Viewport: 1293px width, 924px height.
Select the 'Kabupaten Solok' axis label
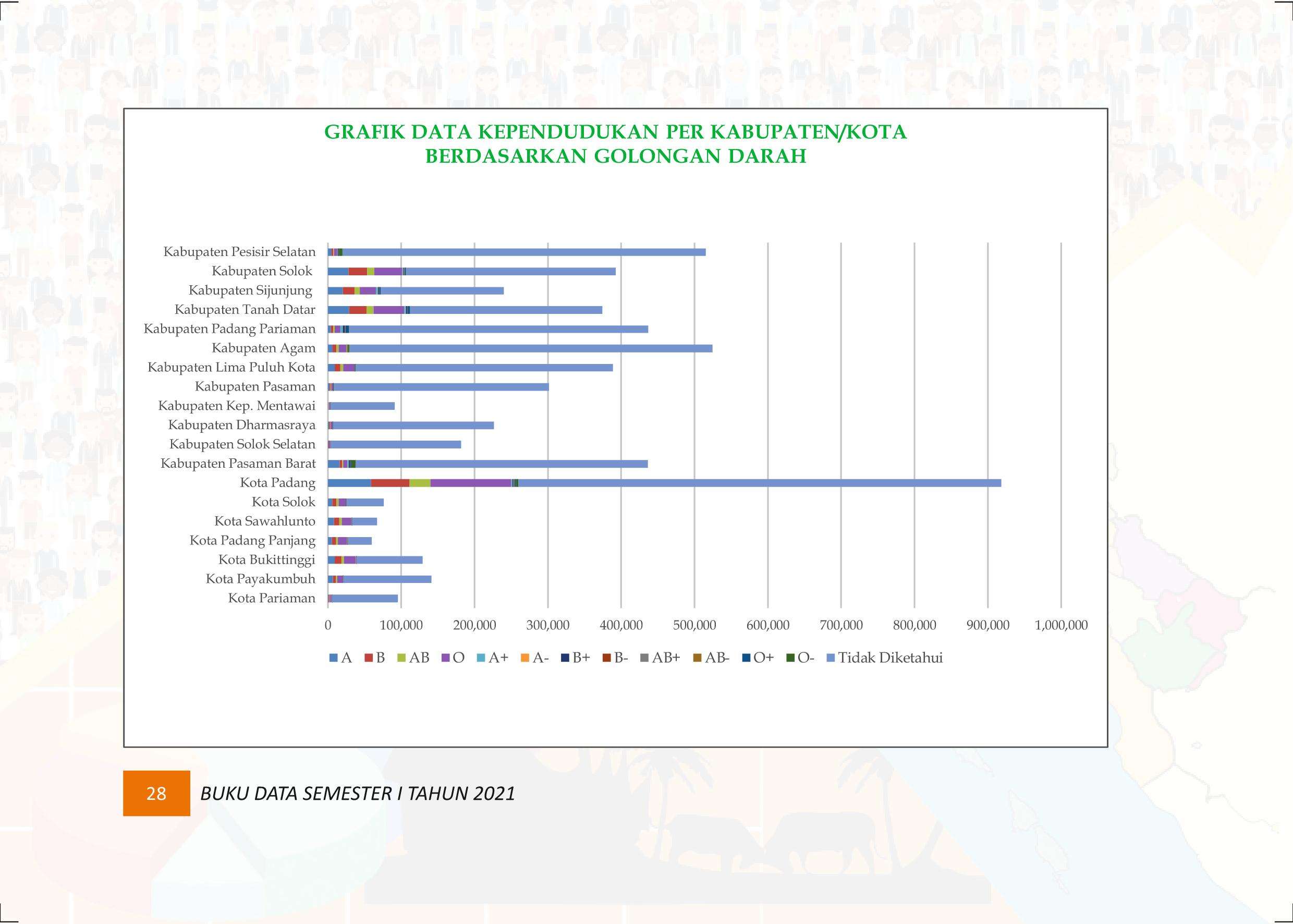point(262,271)
